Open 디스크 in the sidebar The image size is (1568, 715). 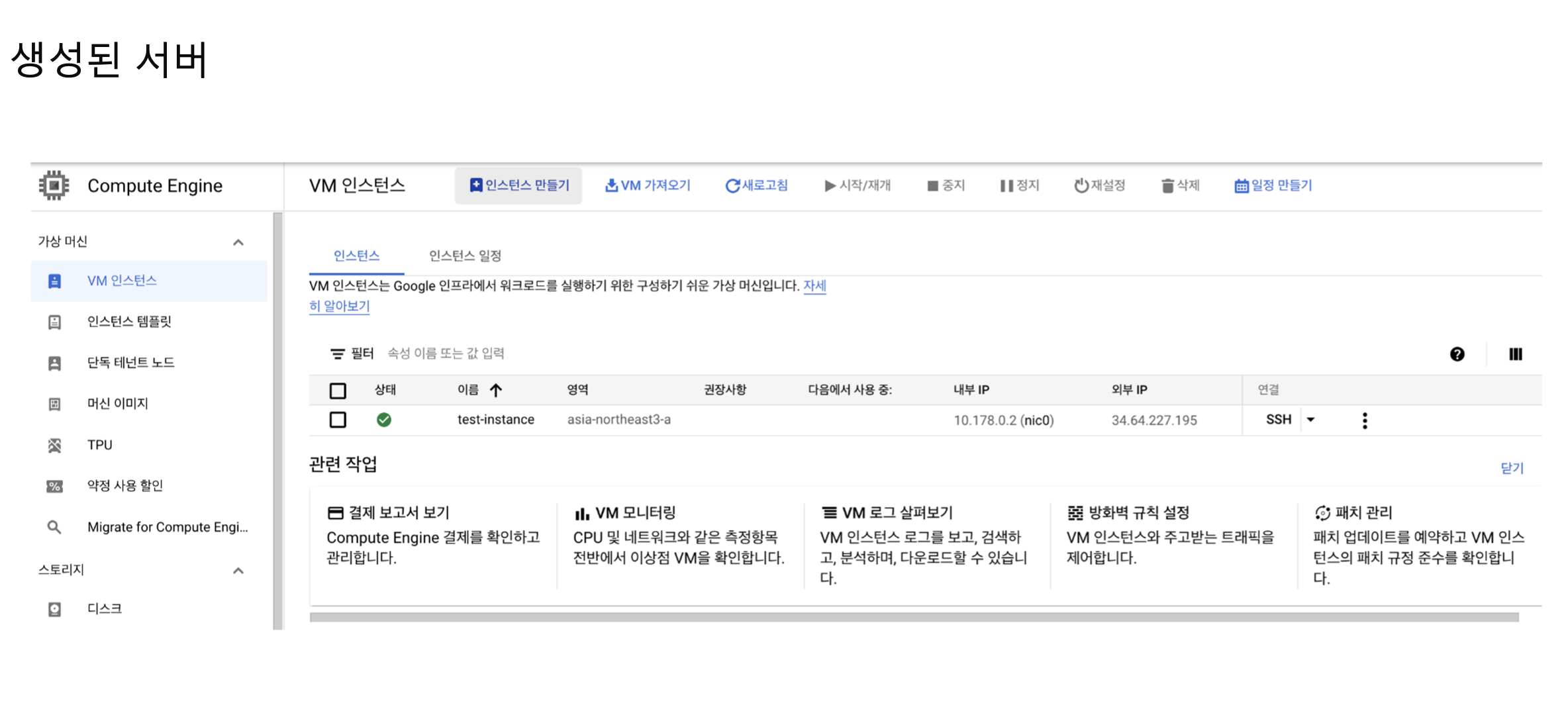[104, 608]
